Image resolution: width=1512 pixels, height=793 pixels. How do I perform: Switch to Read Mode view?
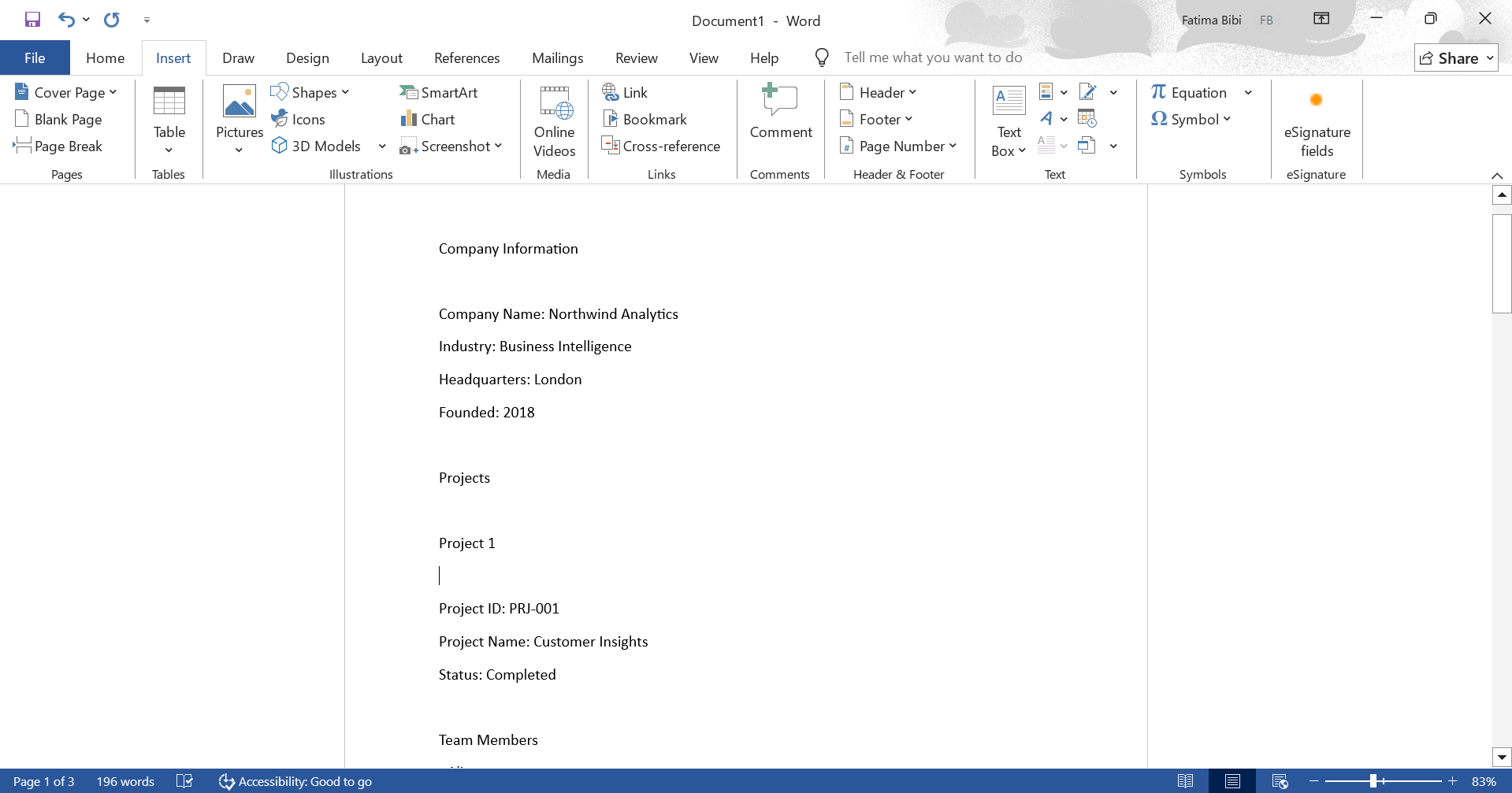pos(1185,781)
